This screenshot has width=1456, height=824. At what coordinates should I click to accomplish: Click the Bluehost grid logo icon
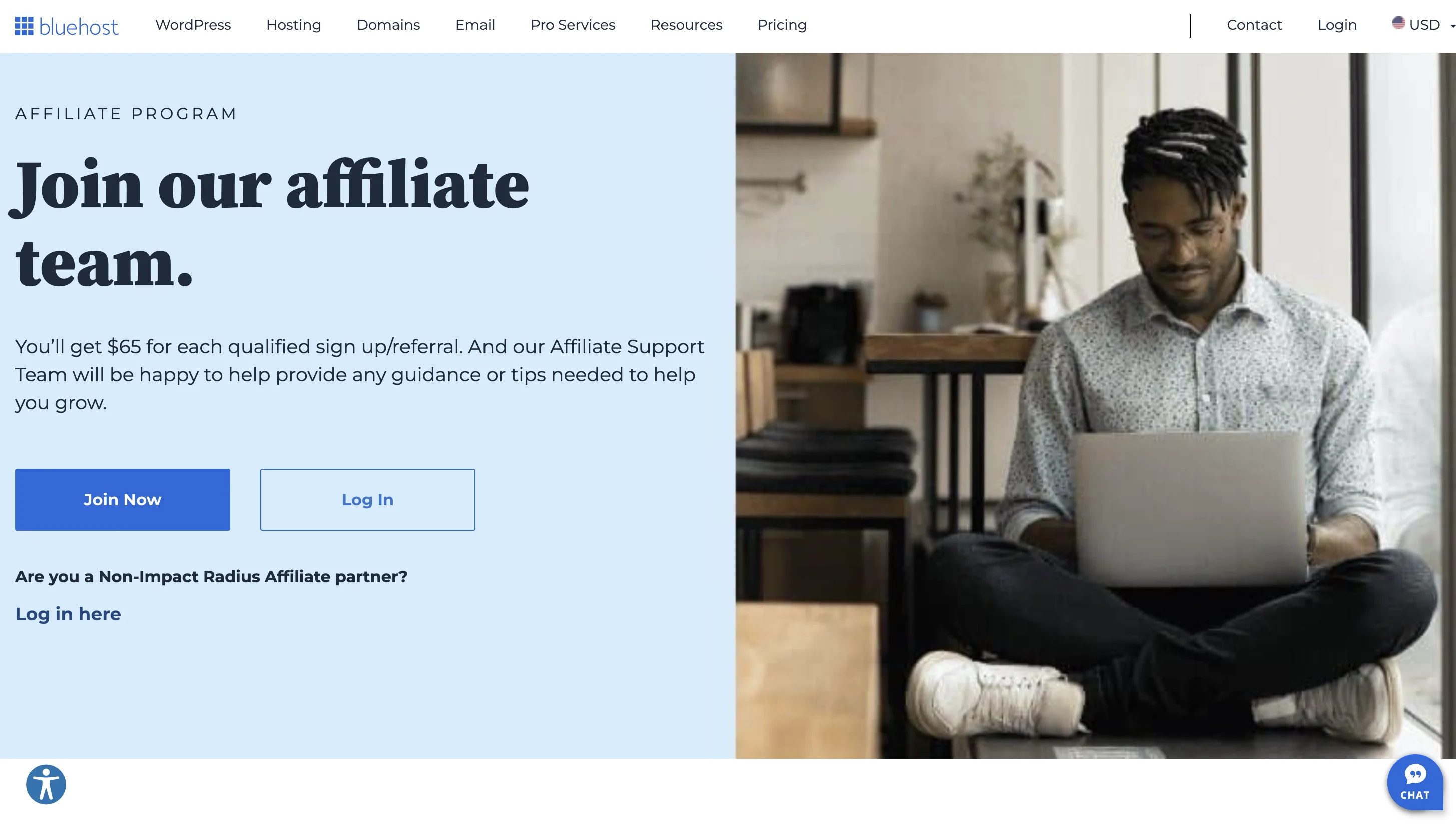[24, 26]
